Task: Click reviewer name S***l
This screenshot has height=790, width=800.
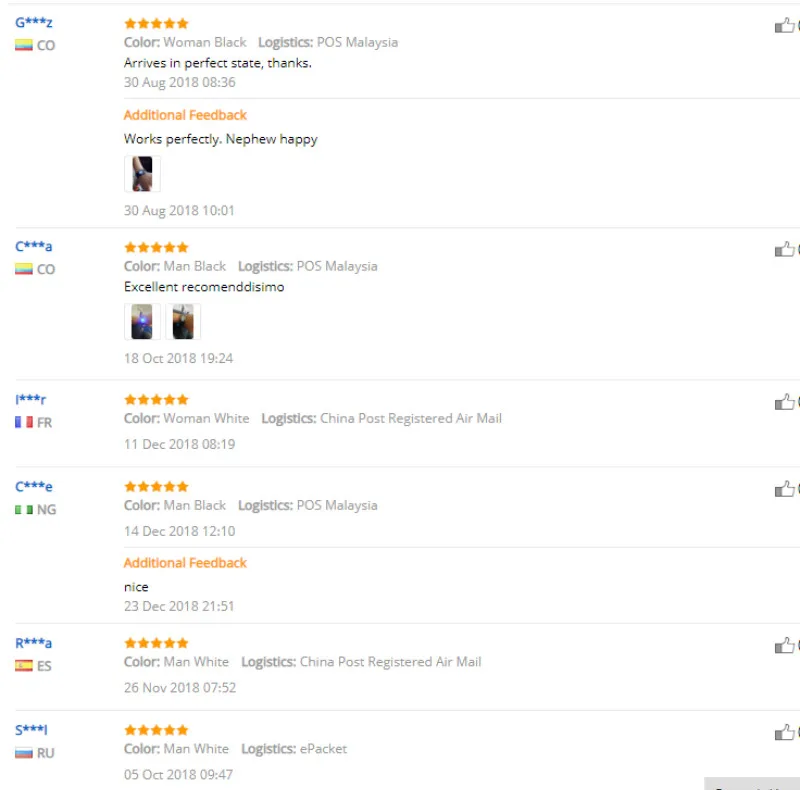Action: pos(31,730)
